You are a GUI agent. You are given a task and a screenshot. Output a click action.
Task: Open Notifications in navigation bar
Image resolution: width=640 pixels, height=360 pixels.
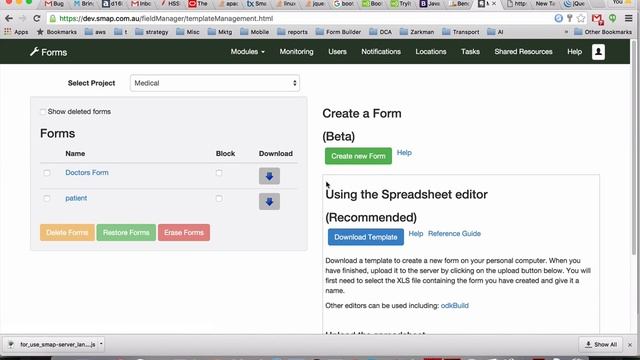pos(381,52)
